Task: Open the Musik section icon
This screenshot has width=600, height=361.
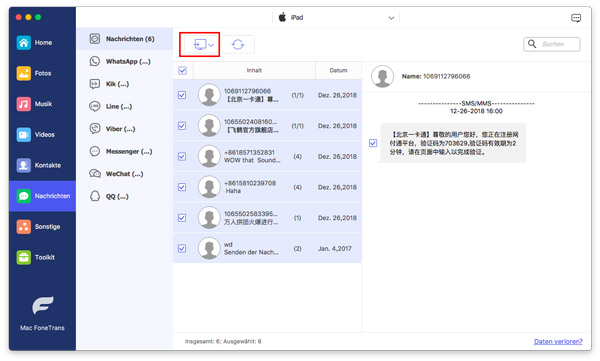Action: coord(24,104)
